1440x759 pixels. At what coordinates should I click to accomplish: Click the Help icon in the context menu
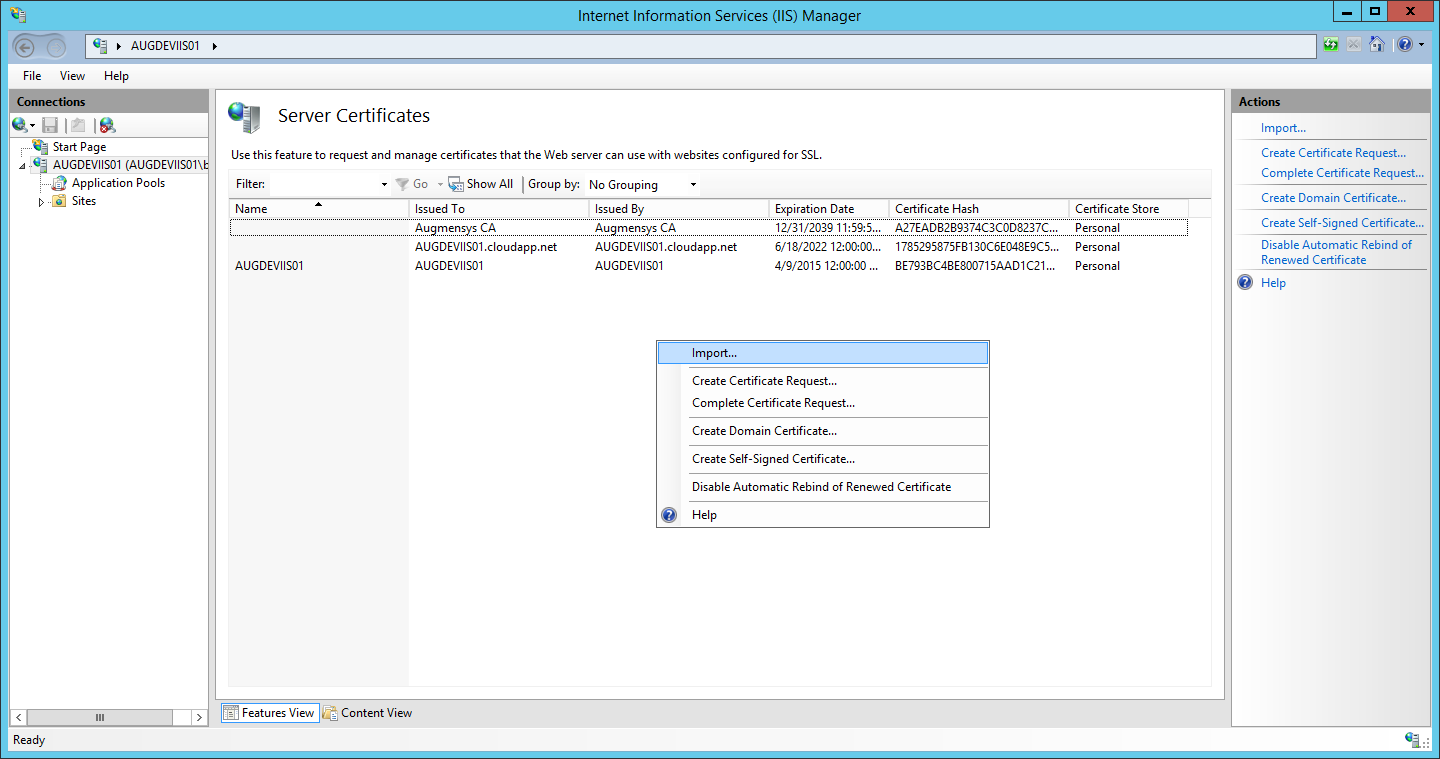pos(670,515)
